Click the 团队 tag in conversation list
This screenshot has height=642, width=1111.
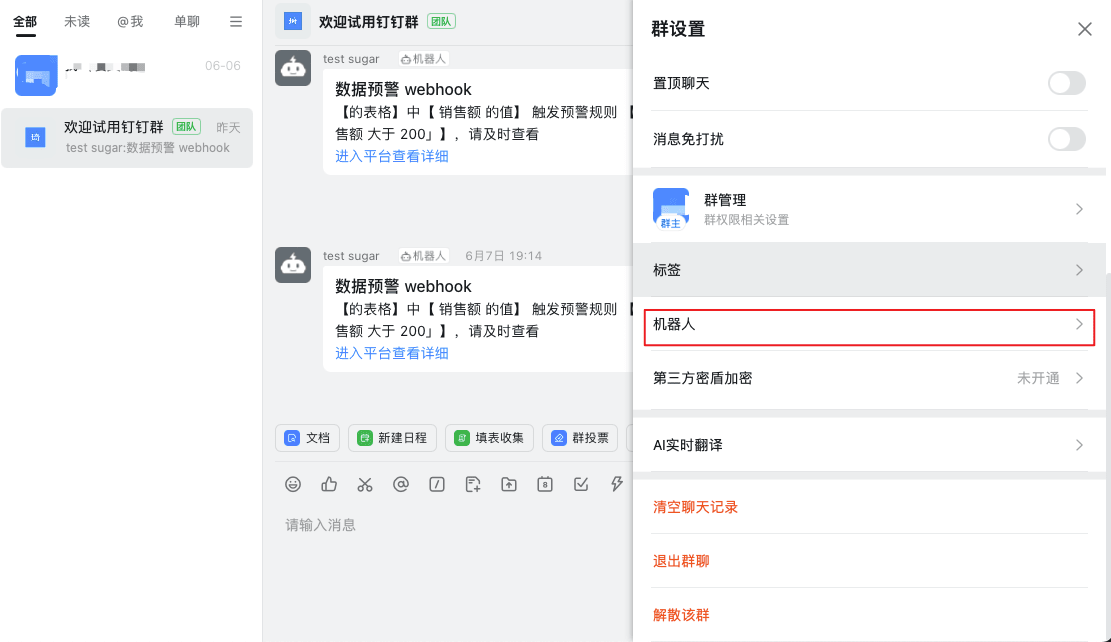186,127
